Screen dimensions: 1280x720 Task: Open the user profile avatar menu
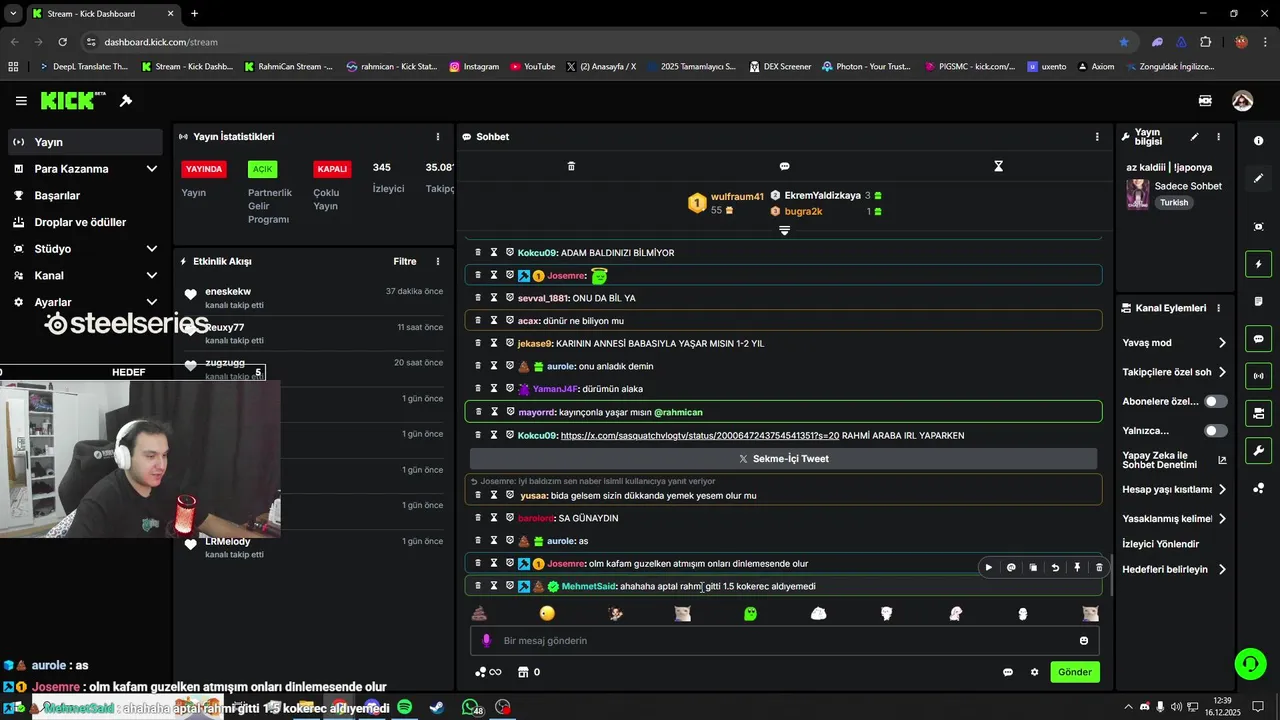tap(1242, 101)
